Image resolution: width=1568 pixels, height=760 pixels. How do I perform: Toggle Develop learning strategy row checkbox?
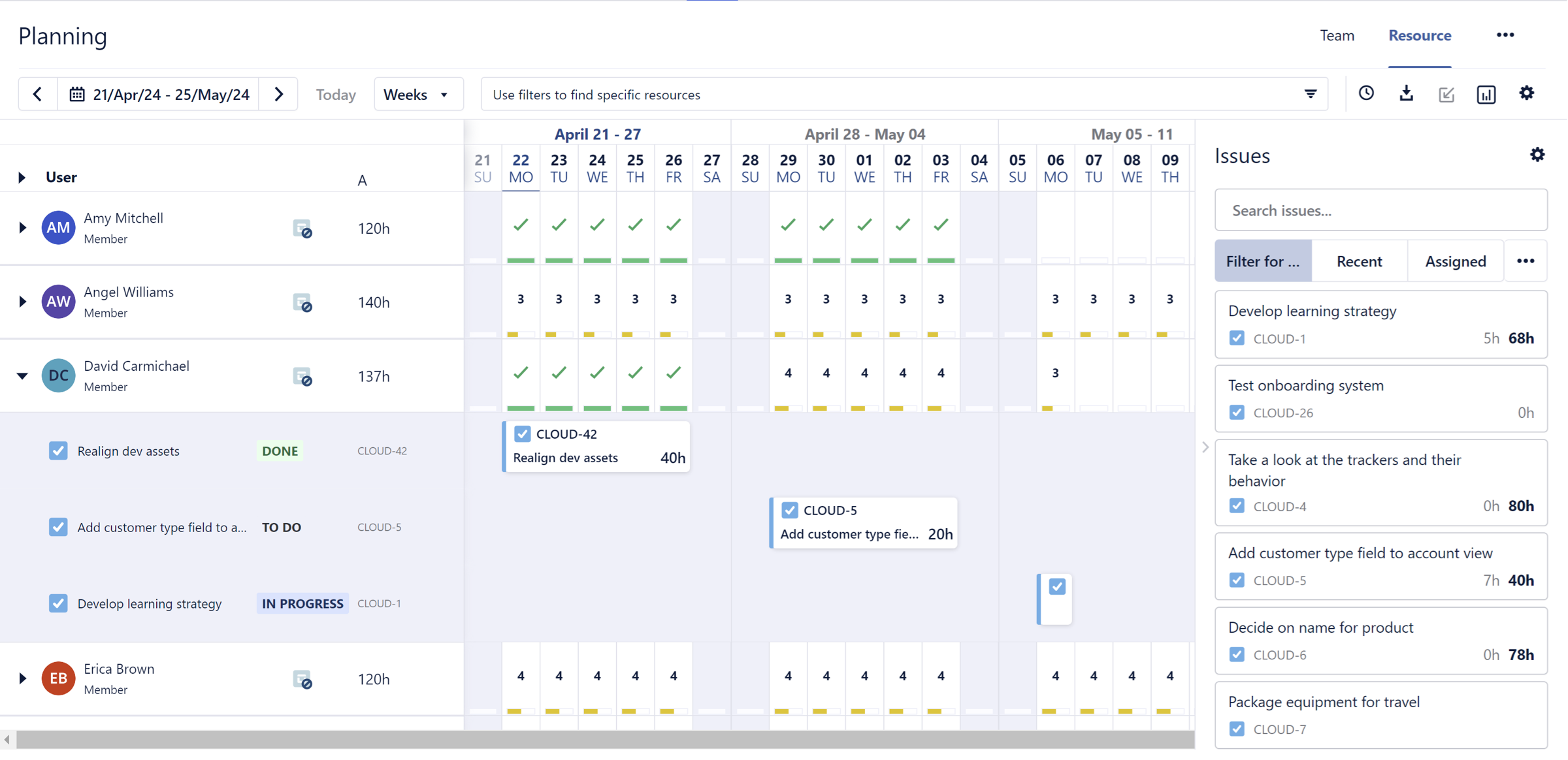point(58,603)
